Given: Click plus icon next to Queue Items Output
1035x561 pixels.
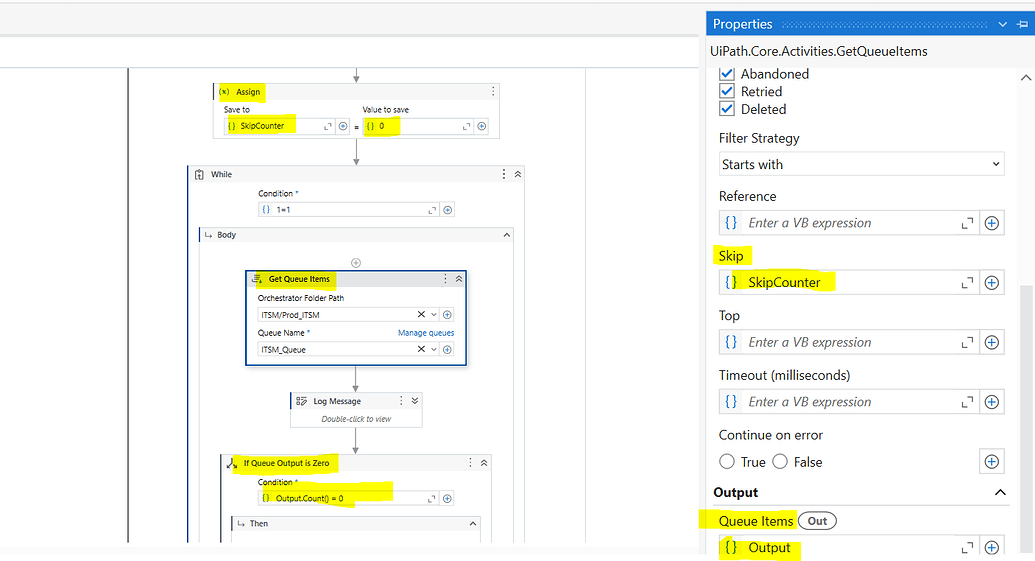Looking at the screenshot, I should pos(991,548).
